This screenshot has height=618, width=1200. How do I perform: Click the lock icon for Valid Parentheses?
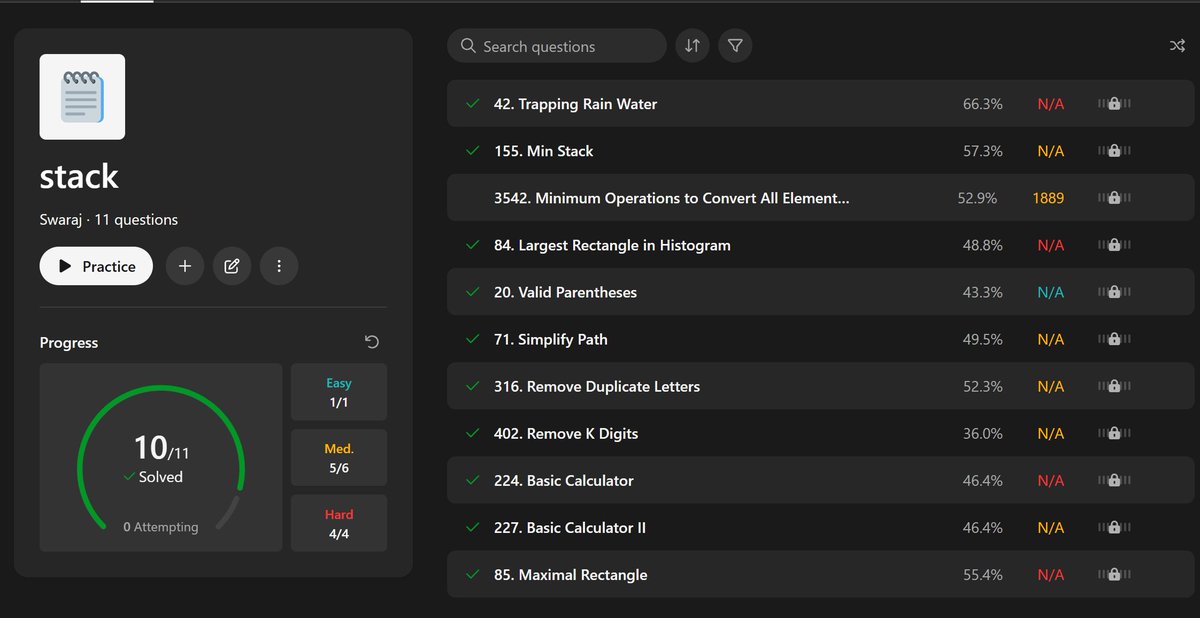(x=1114, y=291)
